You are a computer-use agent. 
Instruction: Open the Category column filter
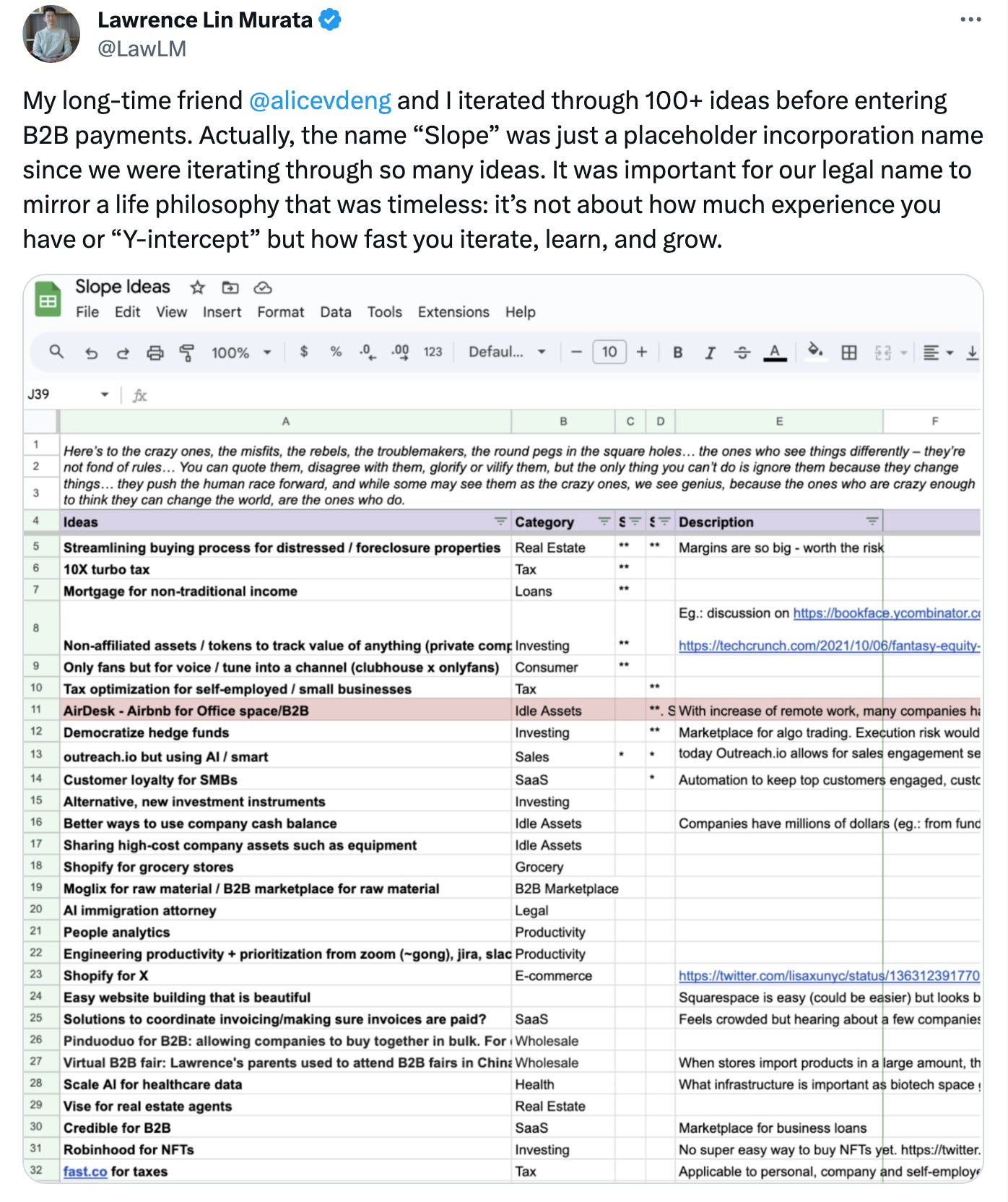[604, 521]
